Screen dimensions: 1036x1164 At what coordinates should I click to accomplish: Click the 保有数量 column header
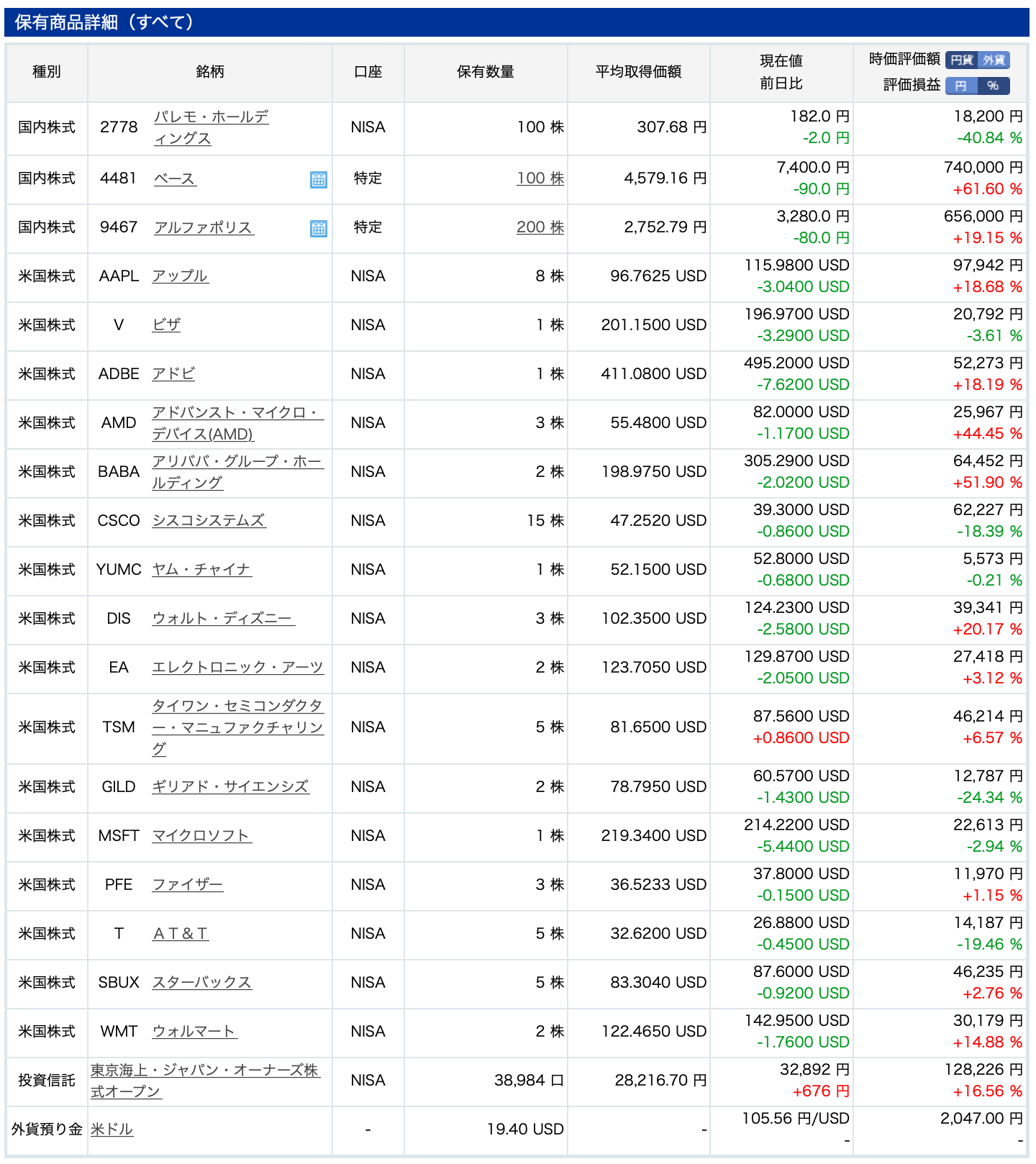pyautogui.click(x=486, y=72)
